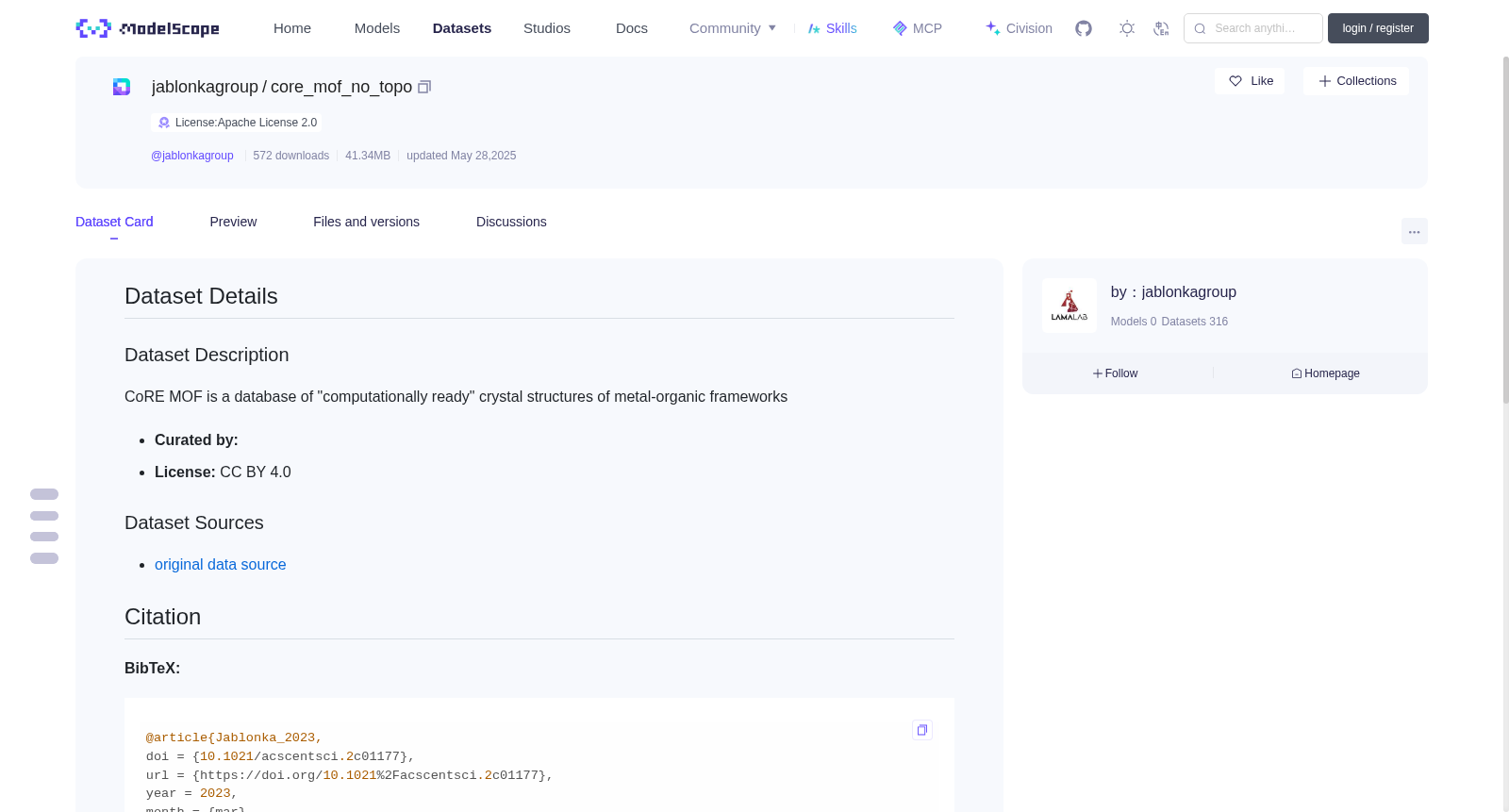The width and height of the screenshot is (1509, 812).
Task: Visit the @jablonkagroup profile link
Action: coord(192,156)
